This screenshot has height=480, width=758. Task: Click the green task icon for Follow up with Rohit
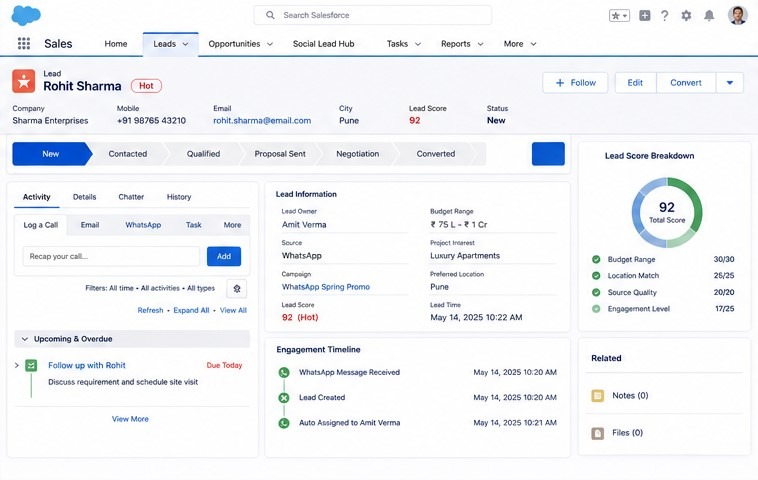(x=31, y=365)
